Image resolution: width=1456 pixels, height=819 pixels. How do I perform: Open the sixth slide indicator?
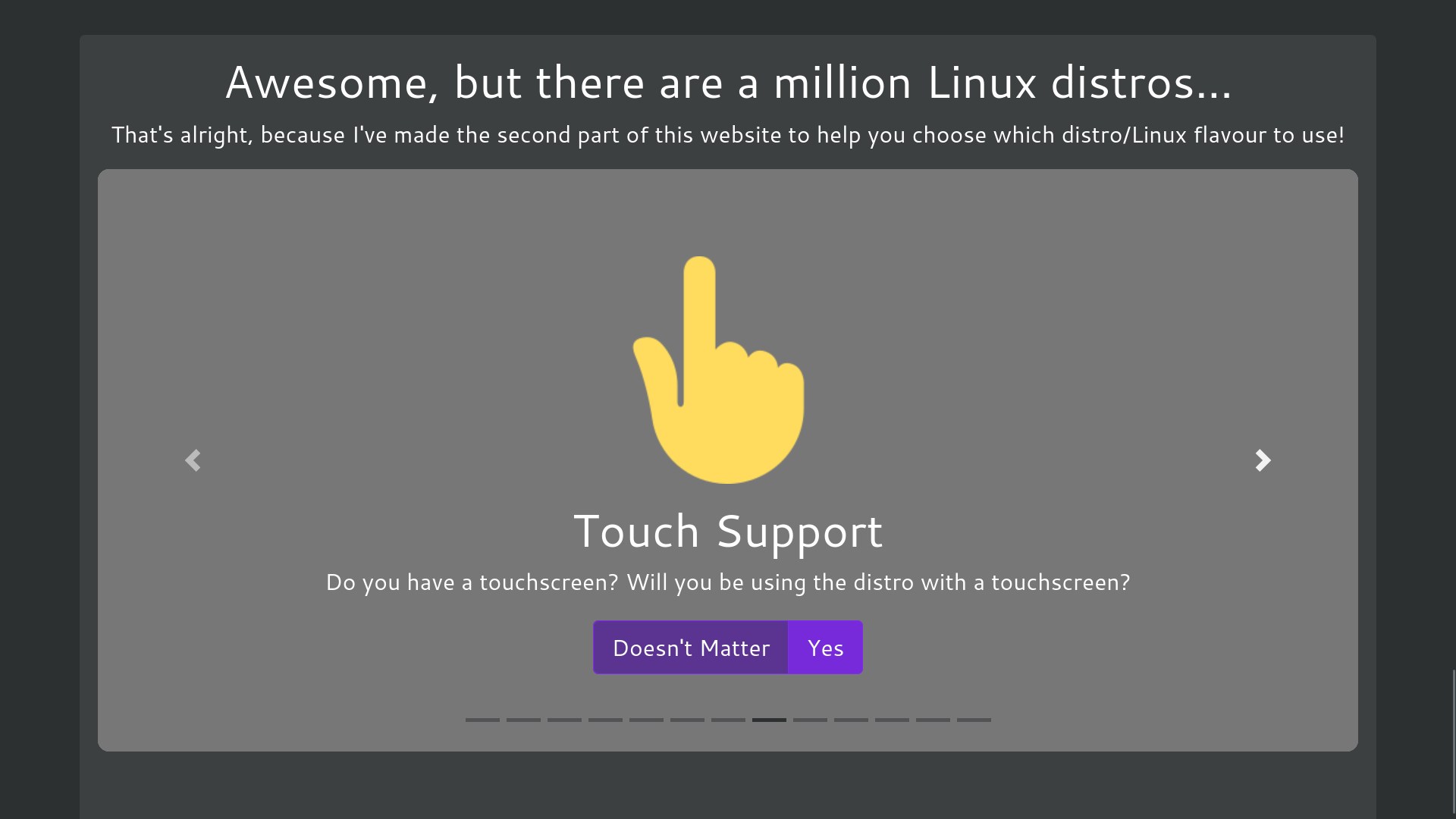pyautogui.click(x=687, y=720)
